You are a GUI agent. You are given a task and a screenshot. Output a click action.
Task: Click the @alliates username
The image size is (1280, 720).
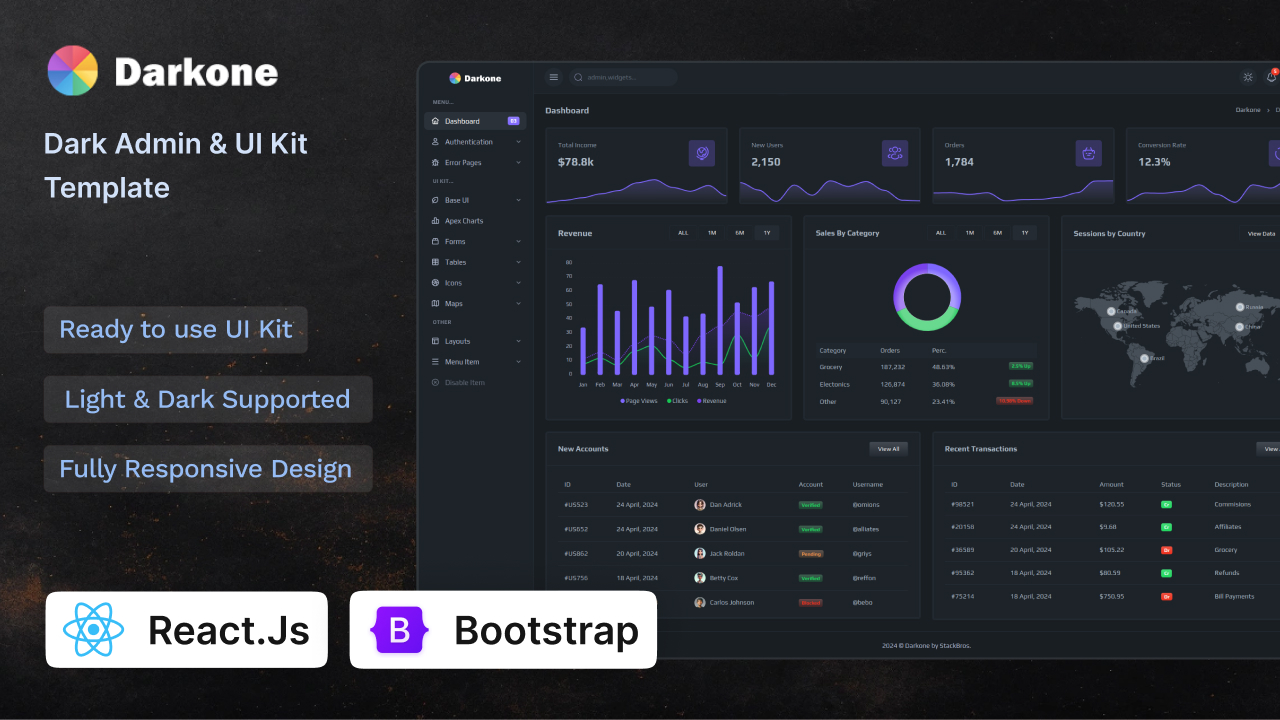[x=866, y=529]
